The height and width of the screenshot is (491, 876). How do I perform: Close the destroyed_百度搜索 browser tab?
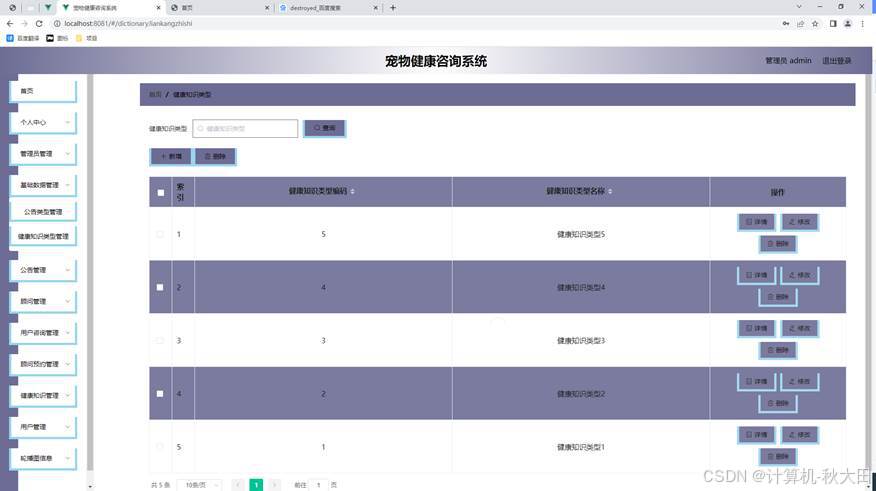pyautogui.click(x=375, y=8)
